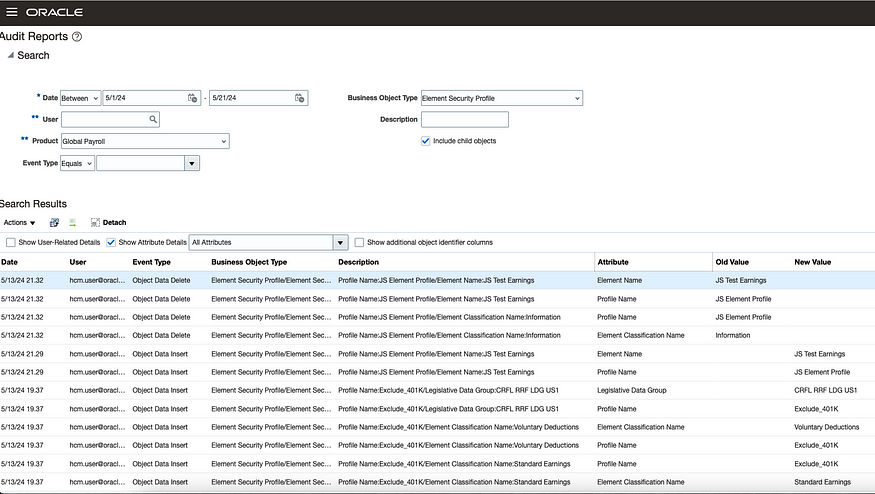This screenshot has width=875, height=494.
Task: Uncheck Include child objects
Action: [426, 141]
